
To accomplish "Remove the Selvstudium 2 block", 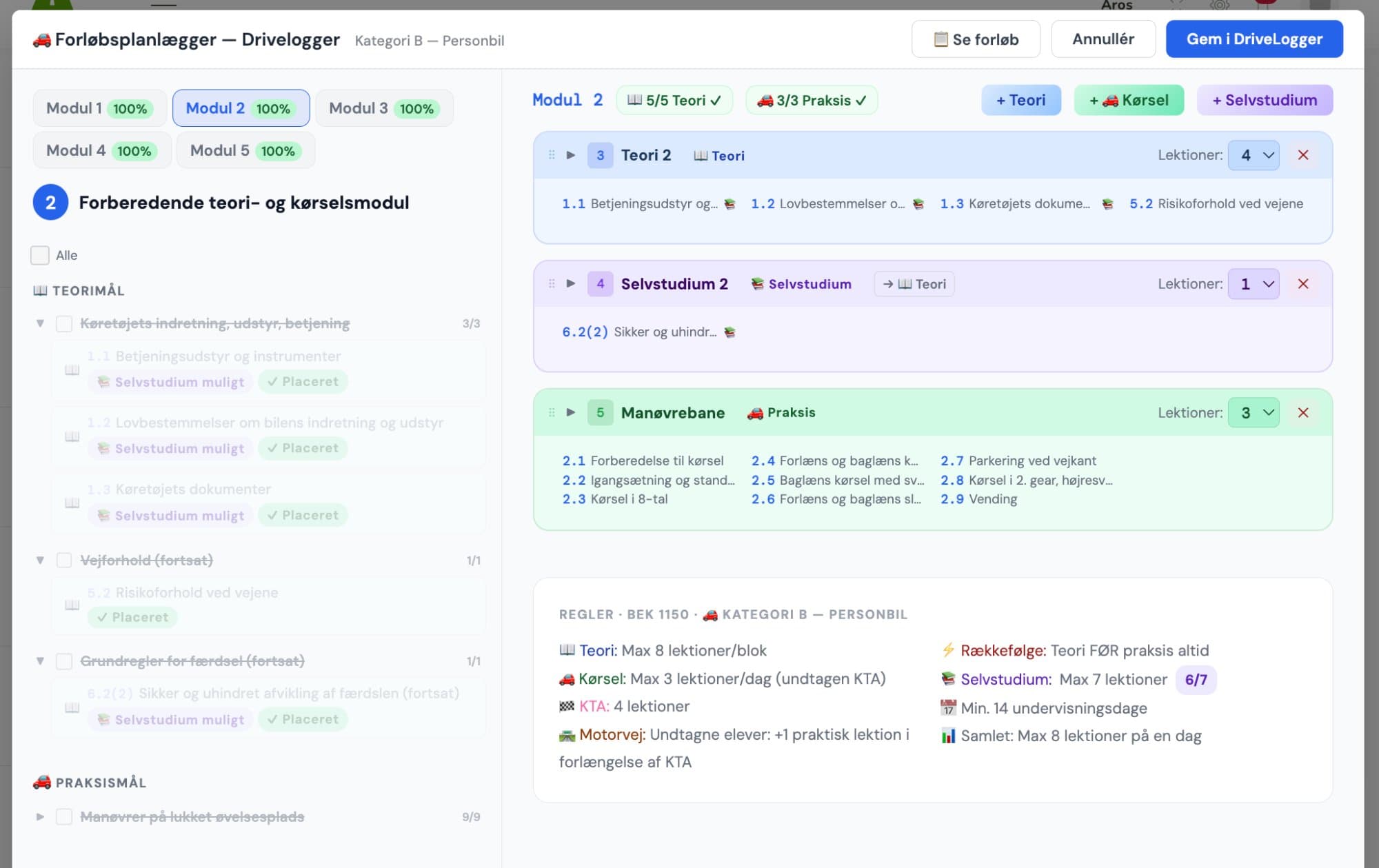I will 1302,284.
